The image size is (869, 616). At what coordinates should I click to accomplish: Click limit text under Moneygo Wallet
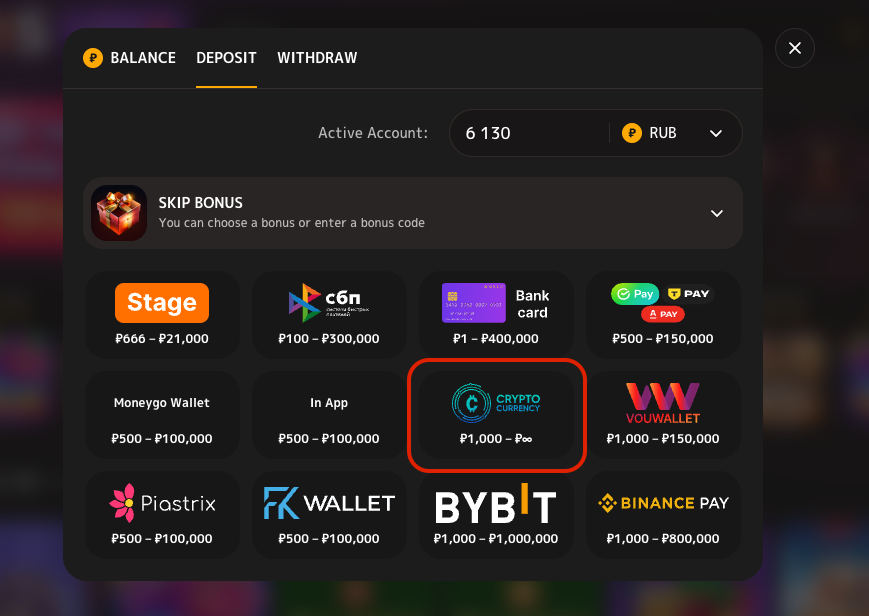click(x=162, y=439)
